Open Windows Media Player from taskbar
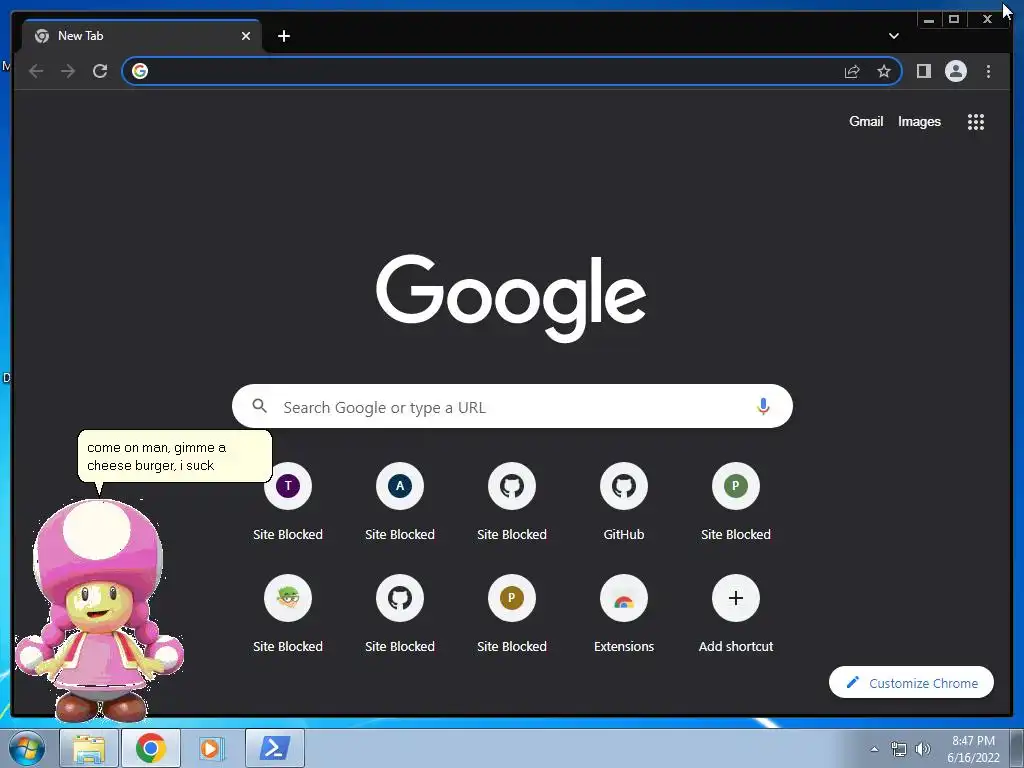 coord(212,748)
